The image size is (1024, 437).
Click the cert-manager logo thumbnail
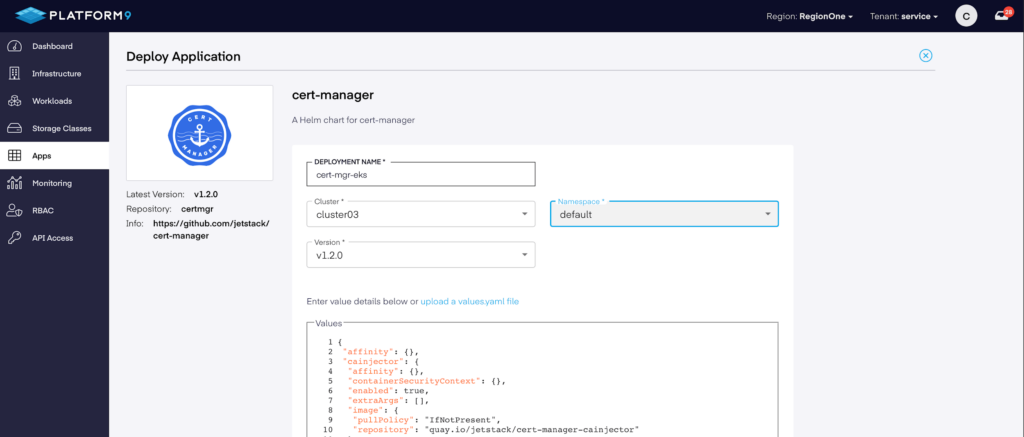[200, 133]
